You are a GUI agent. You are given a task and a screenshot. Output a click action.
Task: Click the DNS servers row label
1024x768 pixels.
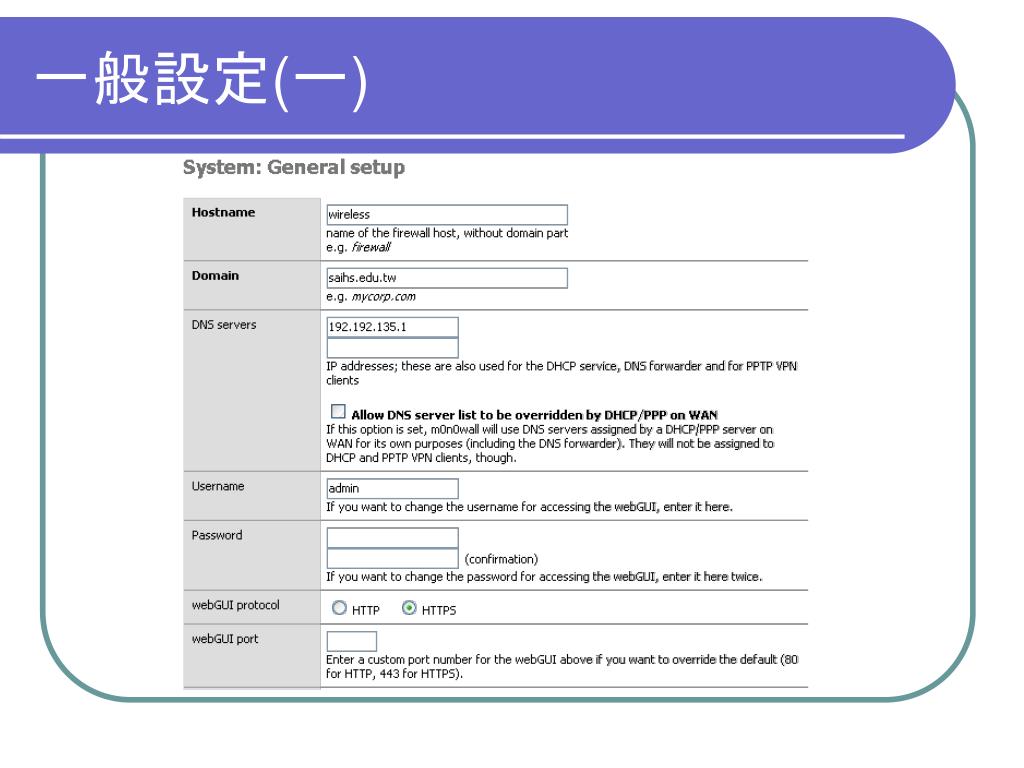click(x=224, y=325)
